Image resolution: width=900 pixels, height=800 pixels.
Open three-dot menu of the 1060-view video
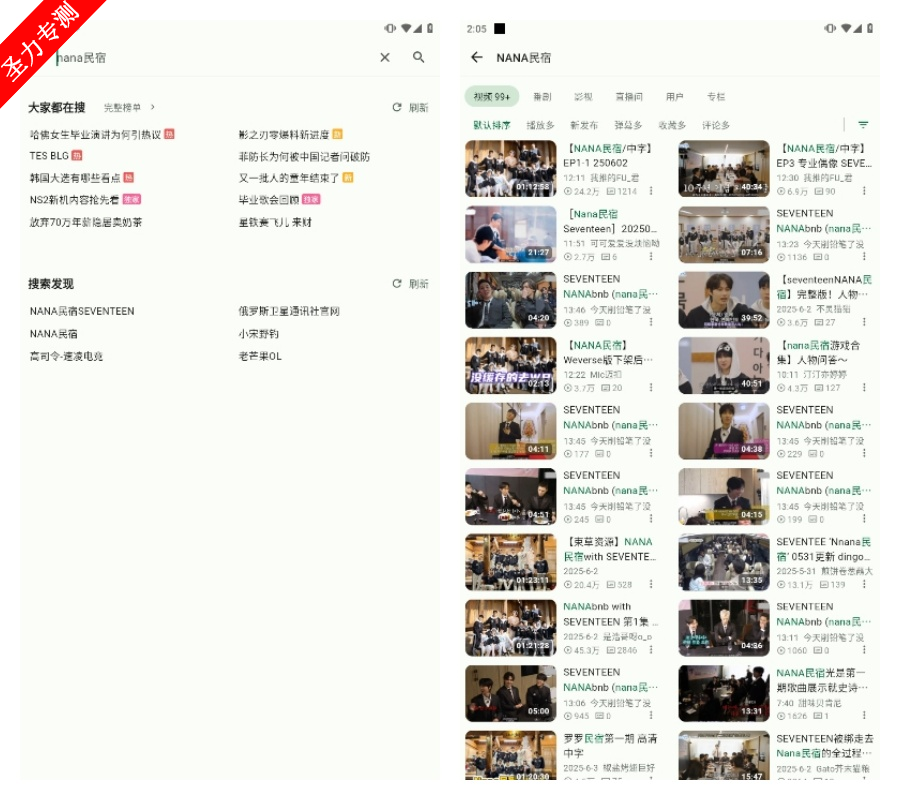[864, 650]
